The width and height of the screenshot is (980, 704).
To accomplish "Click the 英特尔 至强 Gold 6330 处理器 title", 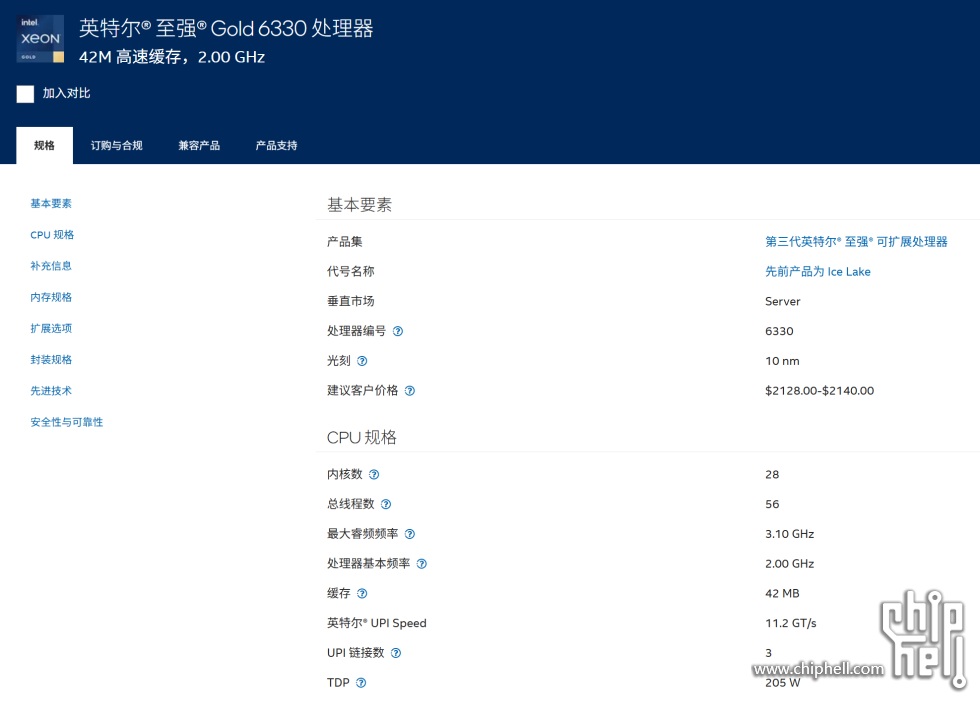I will click(226, 28).
